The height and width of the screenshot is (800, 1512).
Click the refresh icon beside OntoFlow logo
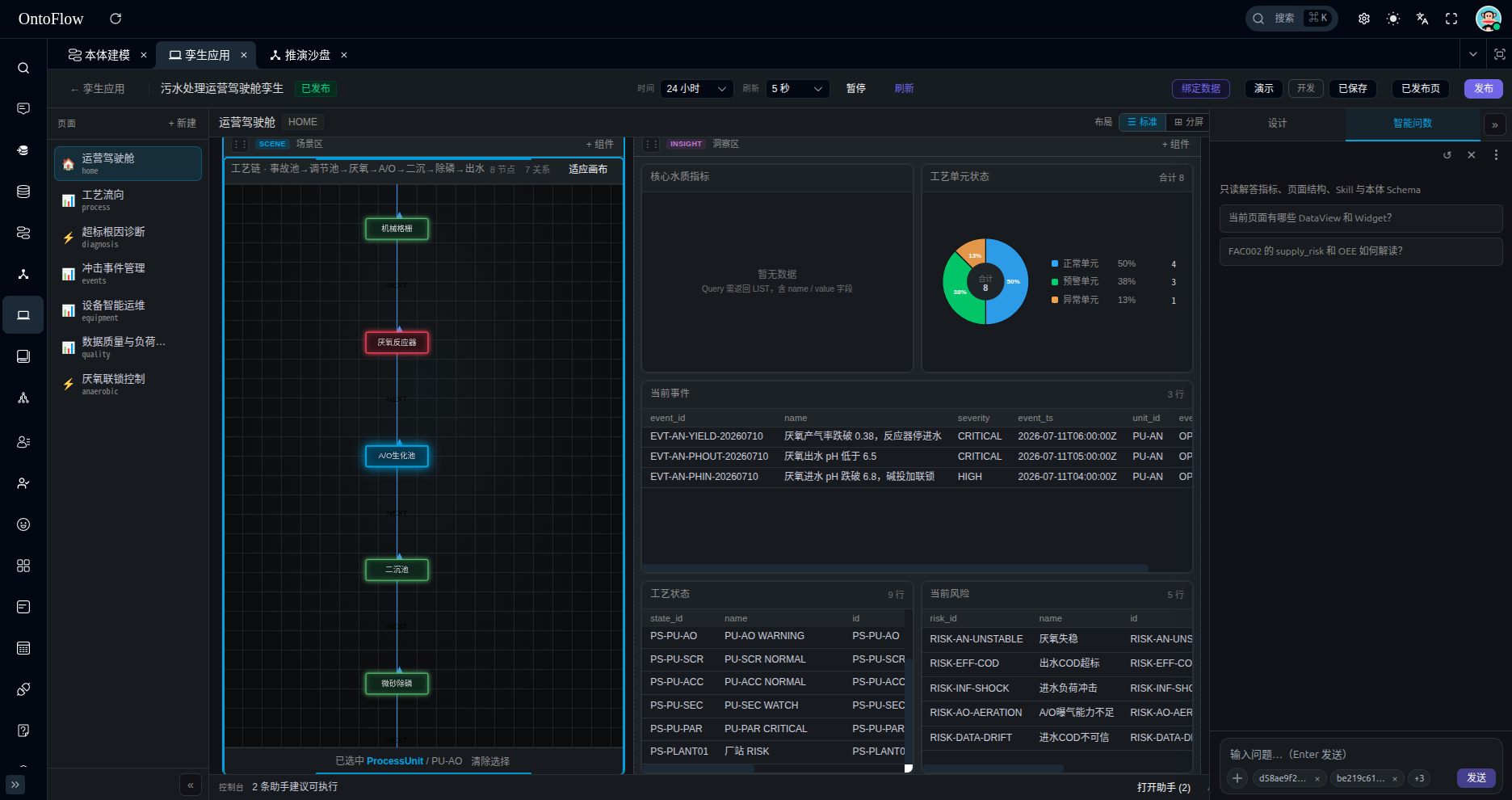(115, 19)
